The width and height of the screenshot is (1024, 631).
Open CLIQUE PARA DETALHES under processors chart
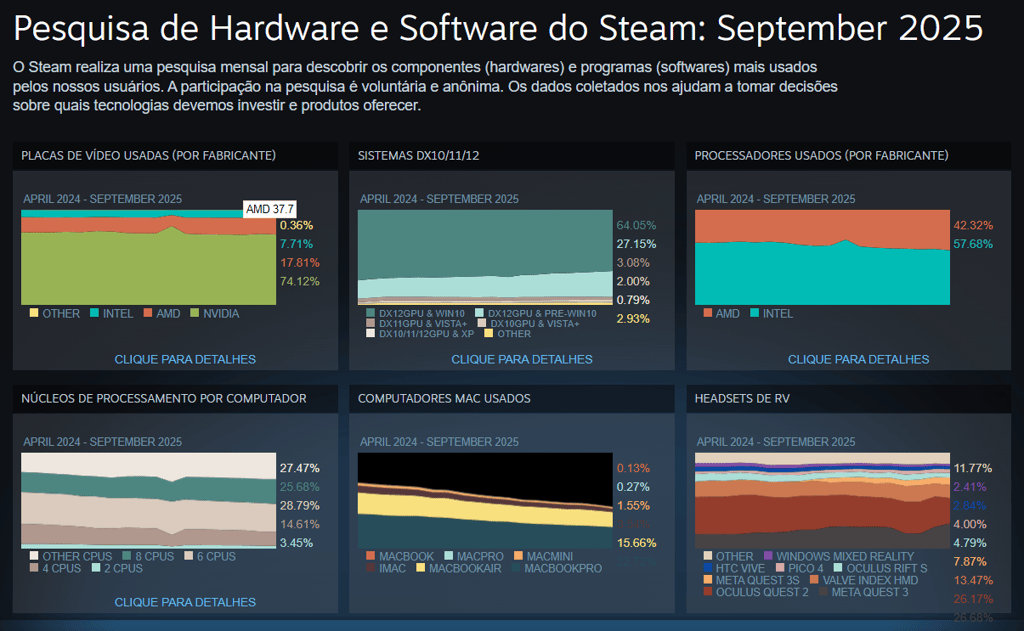click(858, 359)
